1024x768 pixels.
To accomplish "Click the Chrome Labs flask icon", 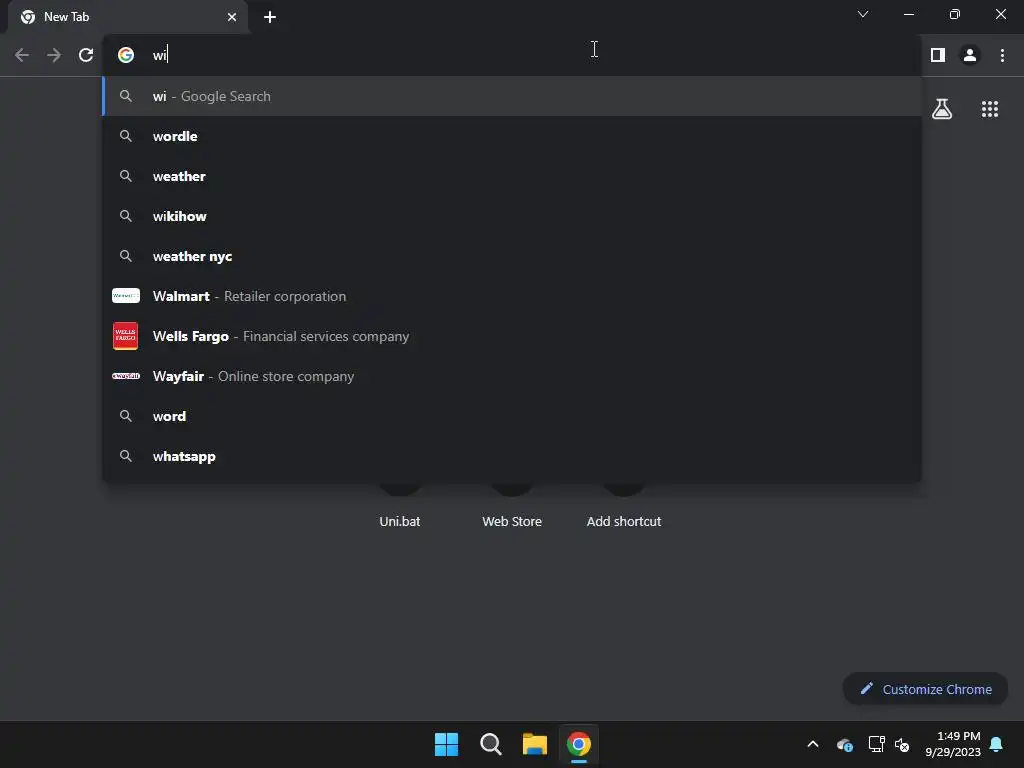I will pyautogui.click(x=942, y=108).
